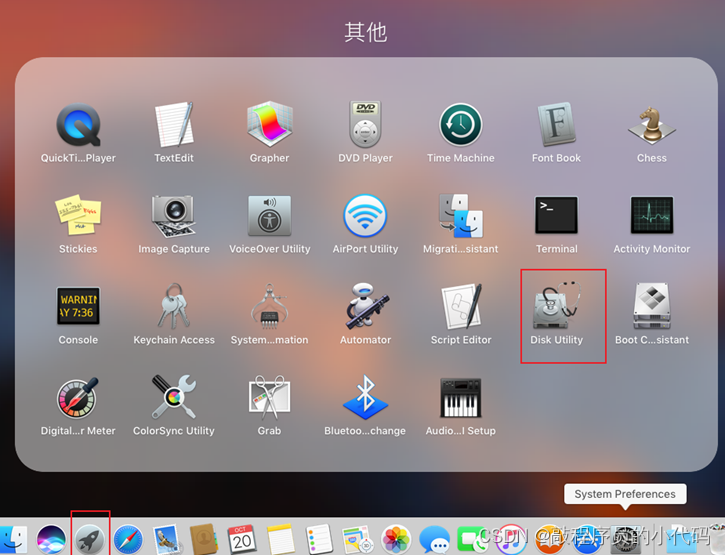
Task: Open Time Machine
Action: point(461,125)
